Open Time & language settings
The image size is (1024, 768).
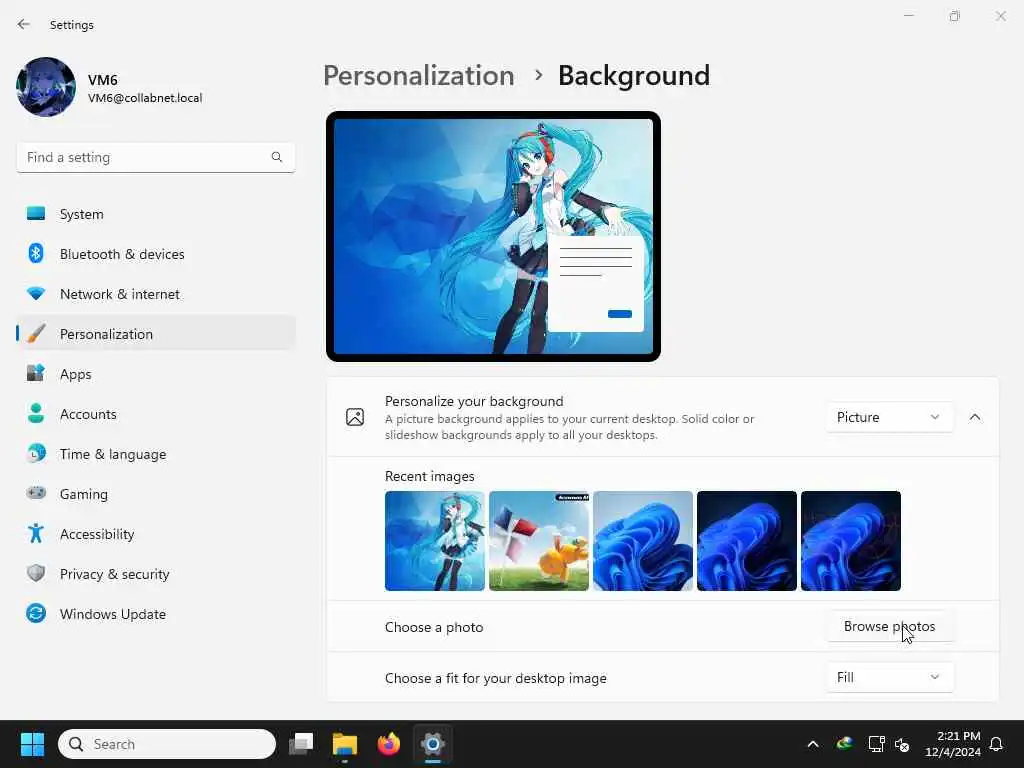155,454
